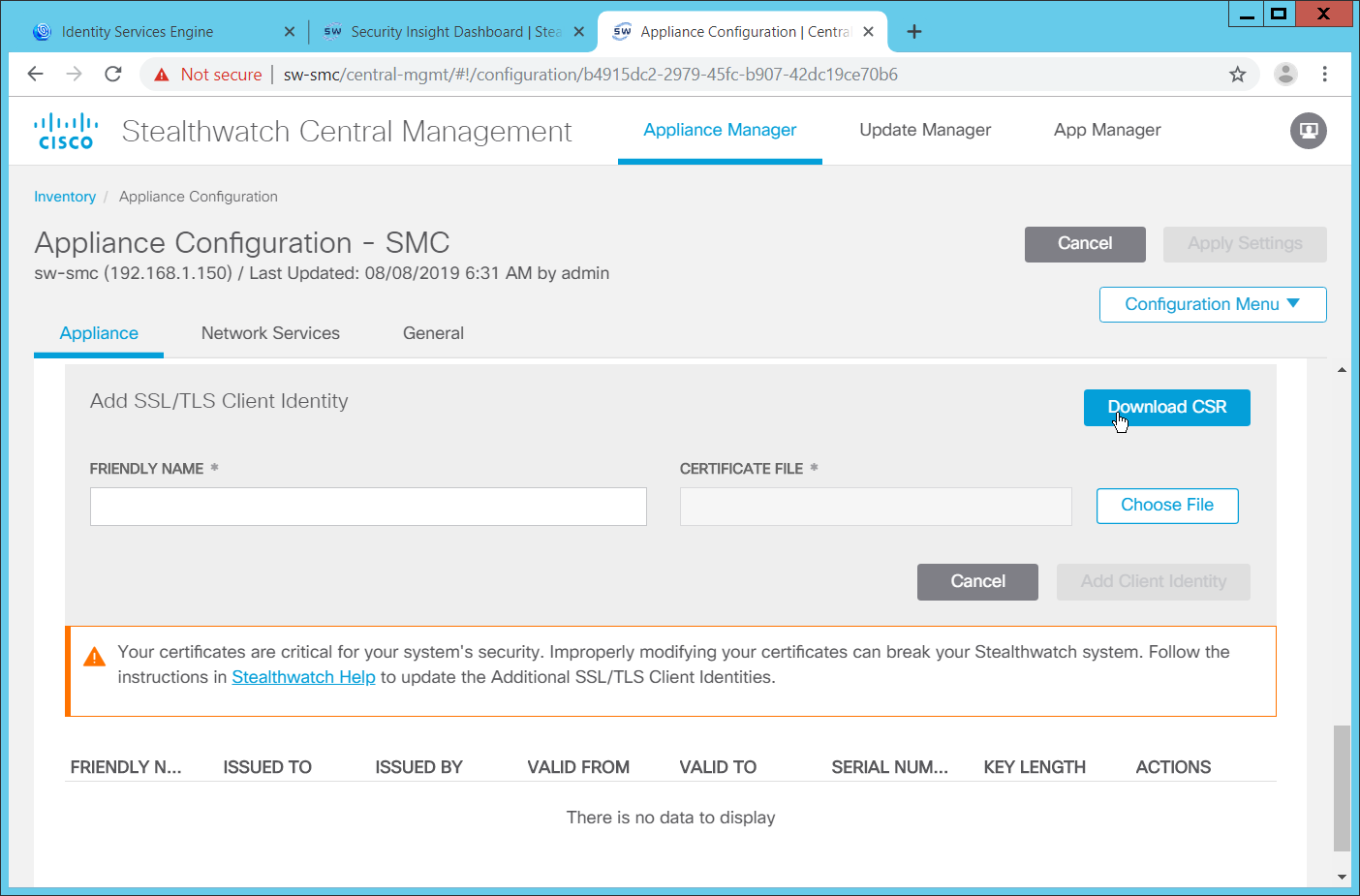Screen dimensions: 1360x896
Task: Select the General tab
Action: tap(433, 333)
